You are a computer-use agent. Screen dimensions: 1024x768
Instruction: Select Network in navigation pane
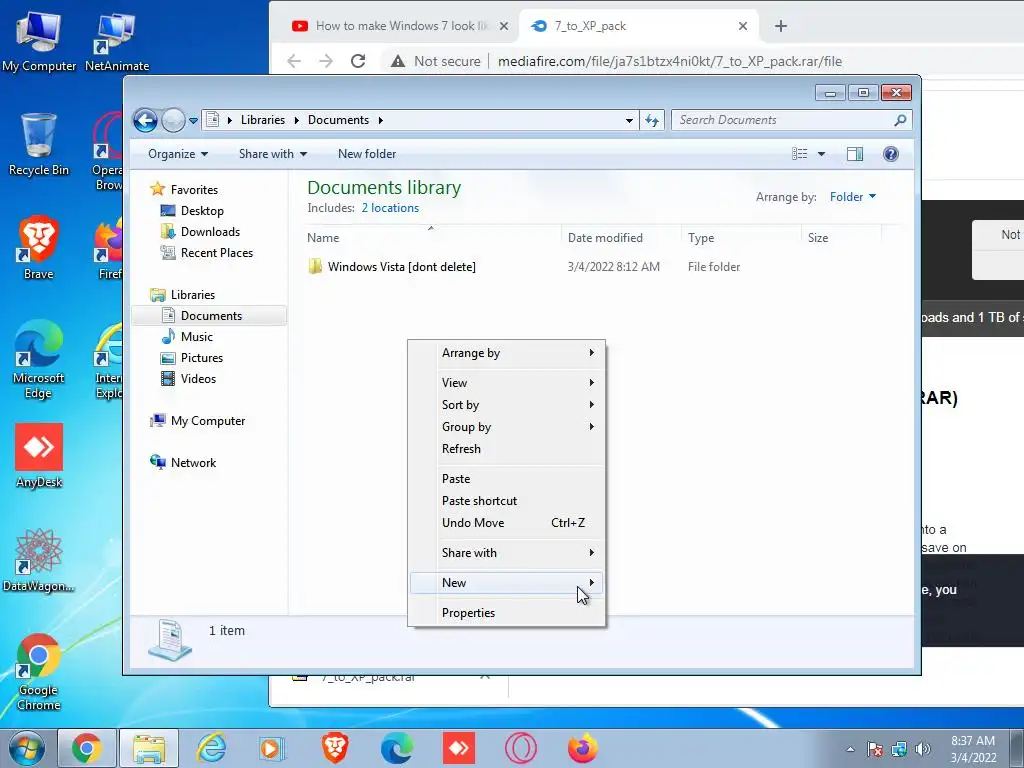(x=193, y=463)
